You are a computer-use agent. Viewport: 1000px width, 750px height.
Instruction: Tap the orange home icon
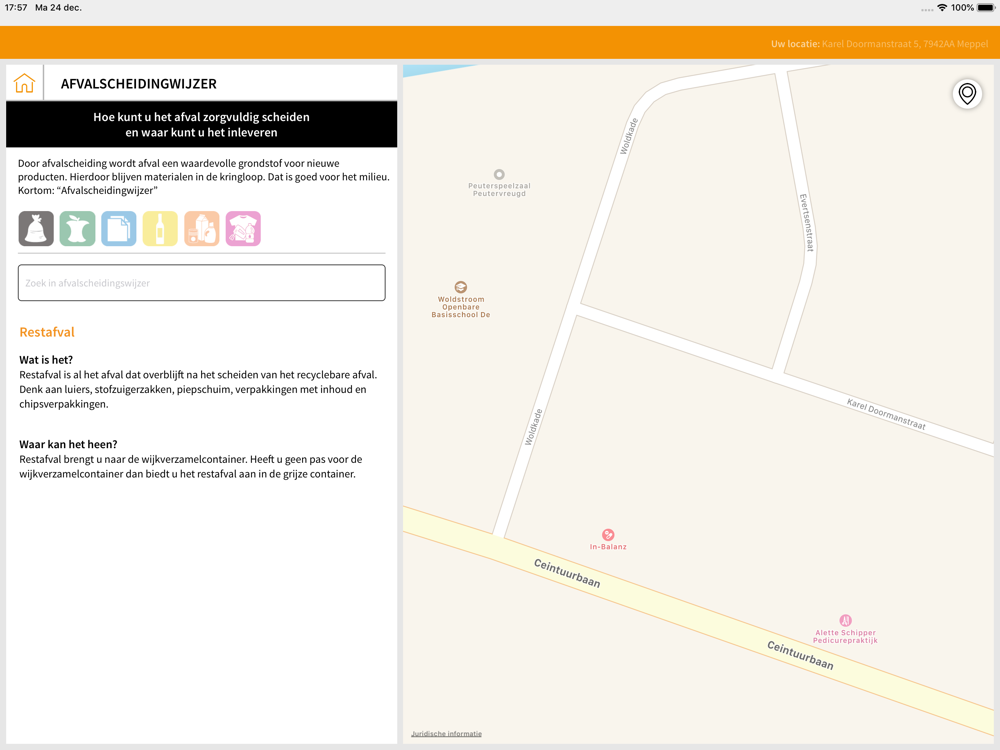24,83
